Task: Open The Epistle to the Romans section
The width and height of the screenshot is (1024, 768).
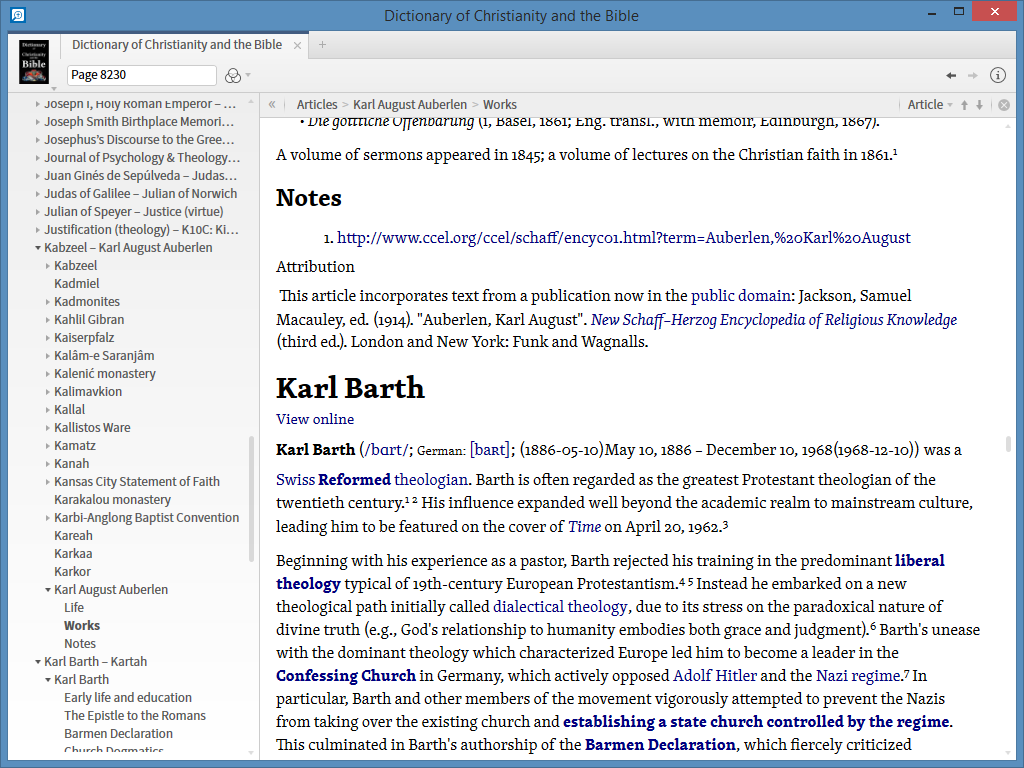Action: pyautogui.click(x=135, y=716)
